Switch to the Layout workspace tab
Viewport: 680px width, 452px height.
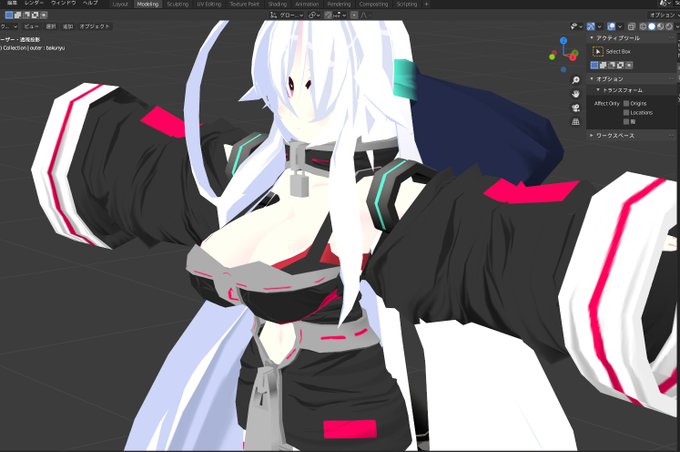tap(120, 4)
